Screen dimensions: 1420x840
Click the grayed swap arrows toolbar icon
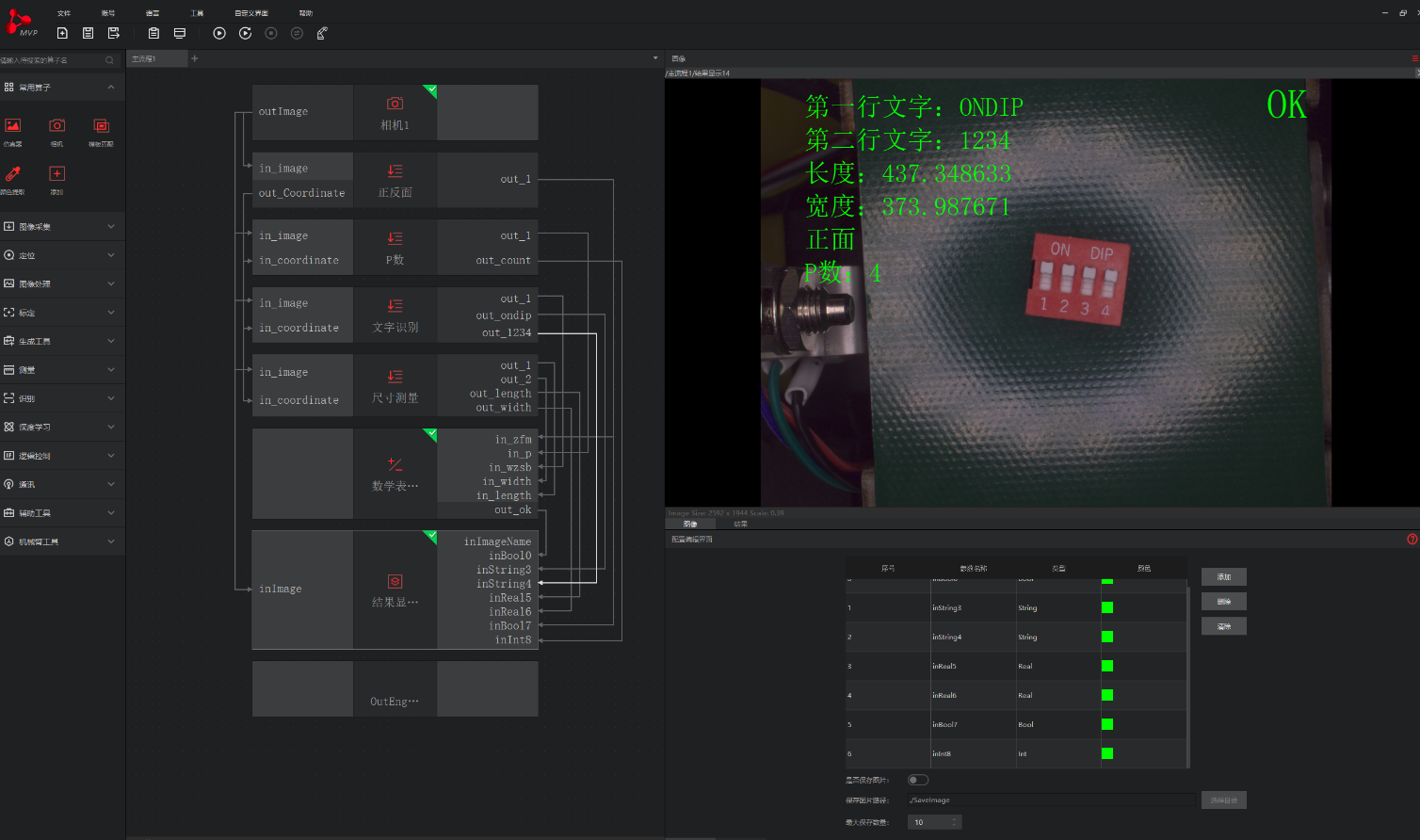(297, 33)
